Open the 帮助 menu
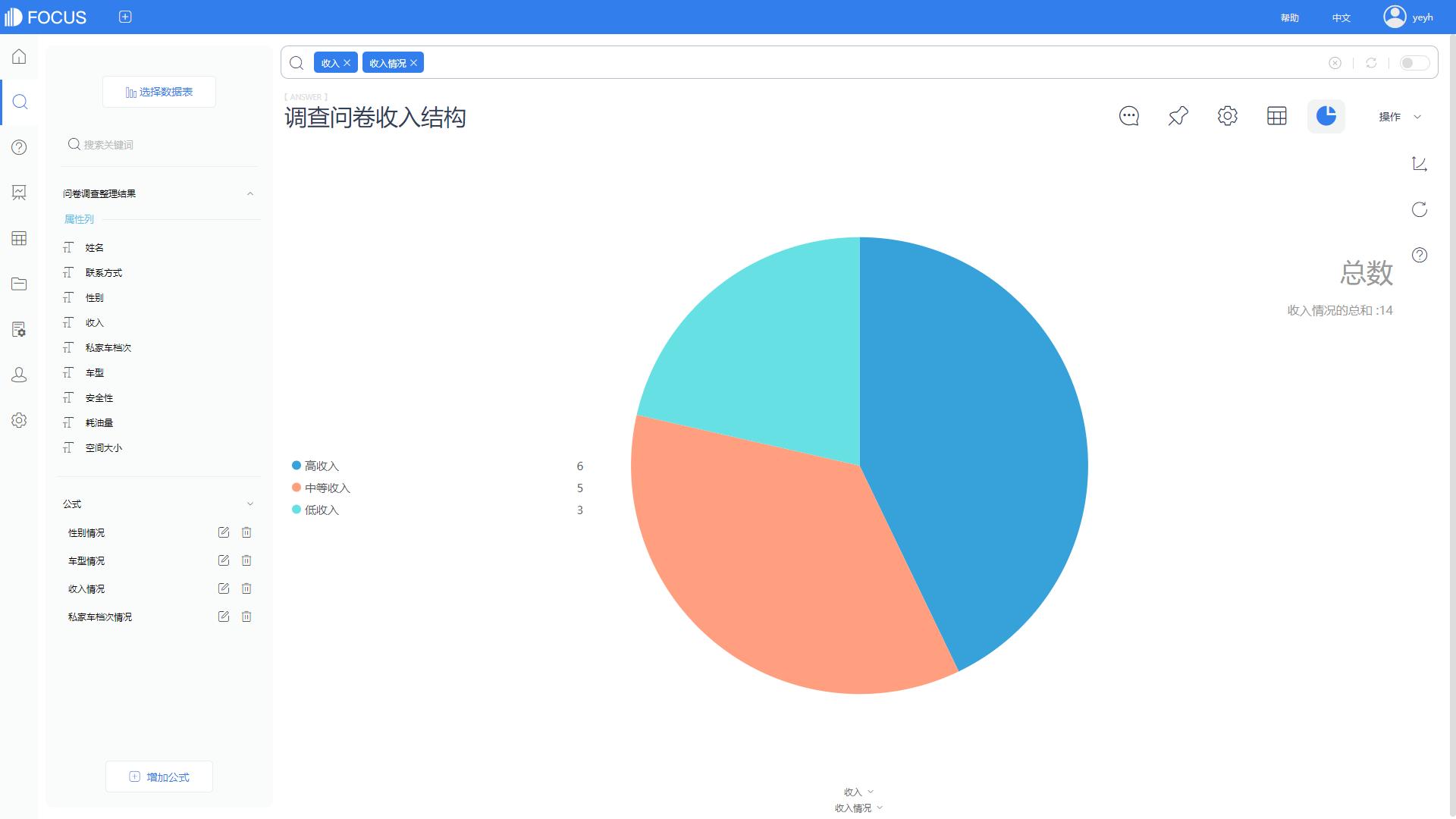Image resolution: width=1456 pixels, height=819 pixels. [x=1289, y=17]
